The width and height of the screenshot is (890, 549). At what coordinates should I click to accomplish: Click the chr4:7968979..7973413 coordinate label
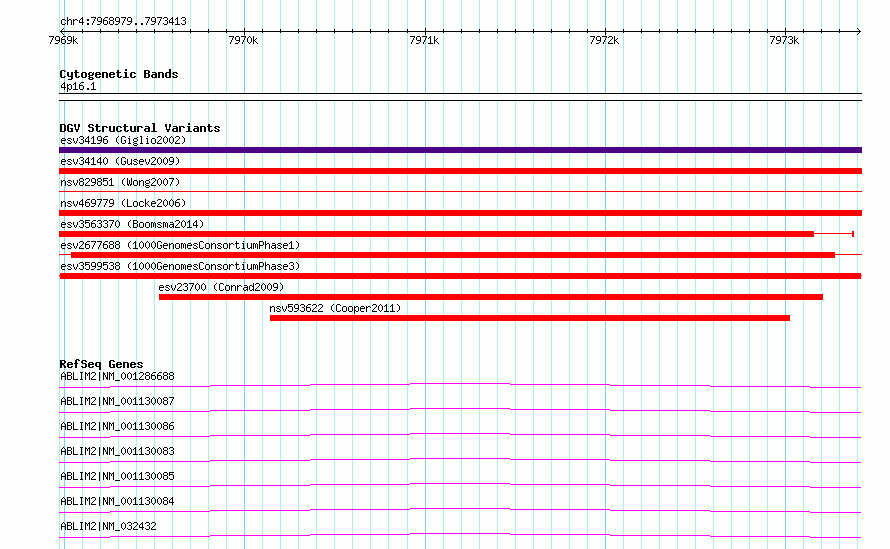(x=123, y=22)
